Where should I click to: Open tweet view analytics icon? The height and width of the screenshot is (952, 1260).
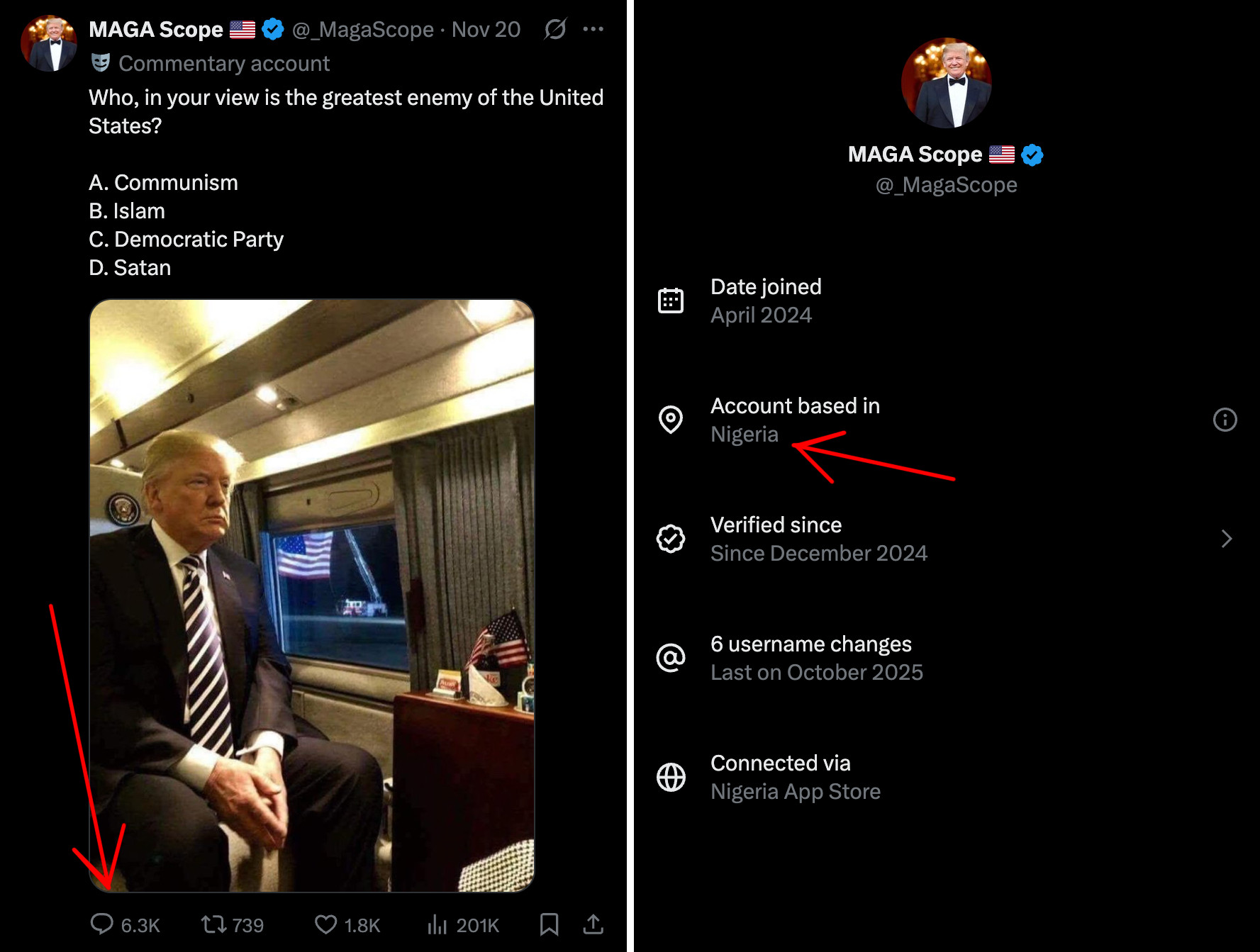437,924
